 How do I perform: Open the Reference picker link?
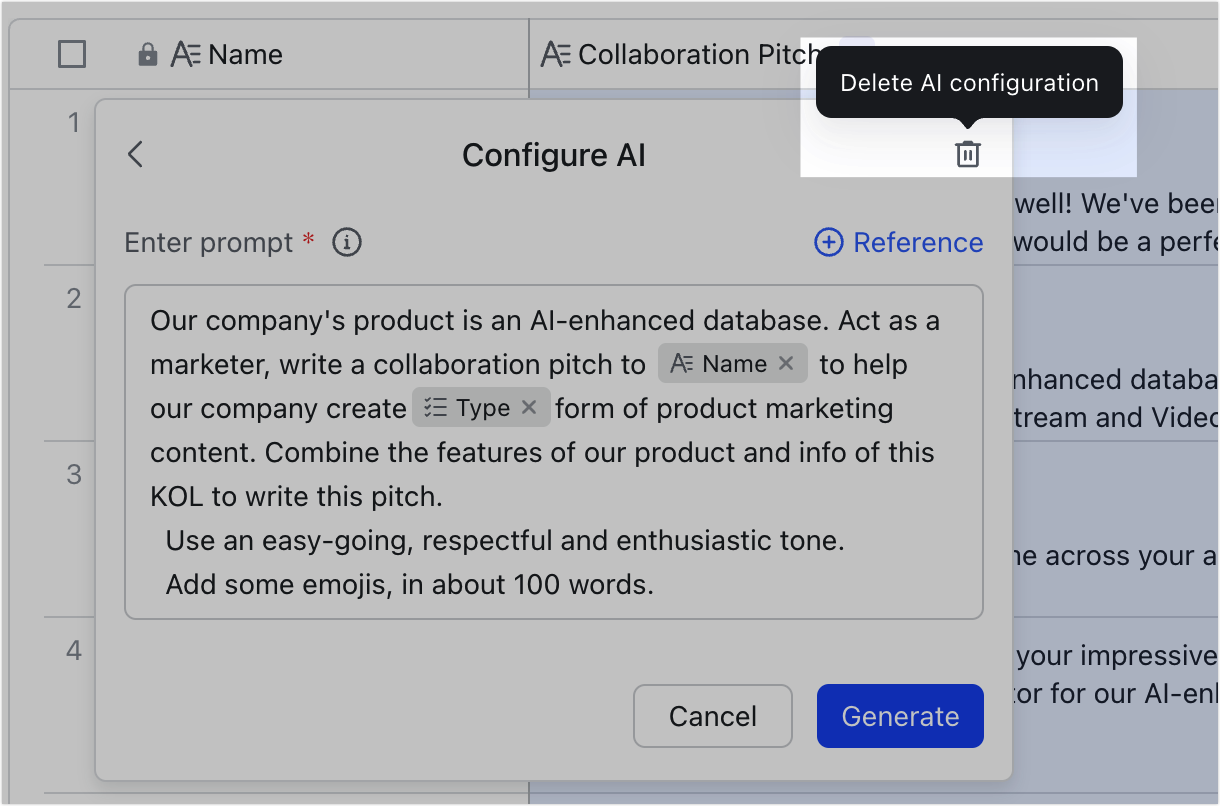[917, 242]
